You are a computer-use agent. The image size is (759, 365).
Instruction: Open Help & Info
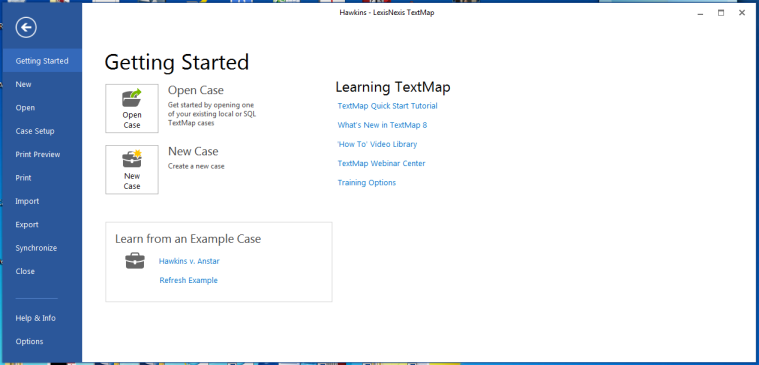click(35, 318)
